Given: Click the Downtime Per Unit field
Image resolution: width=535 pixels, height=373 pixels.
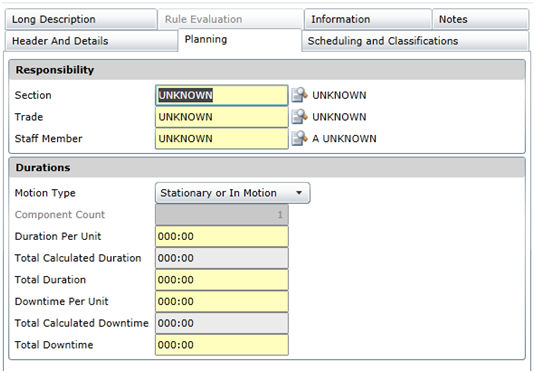Looking at the screenshot, I should point(222,302).
